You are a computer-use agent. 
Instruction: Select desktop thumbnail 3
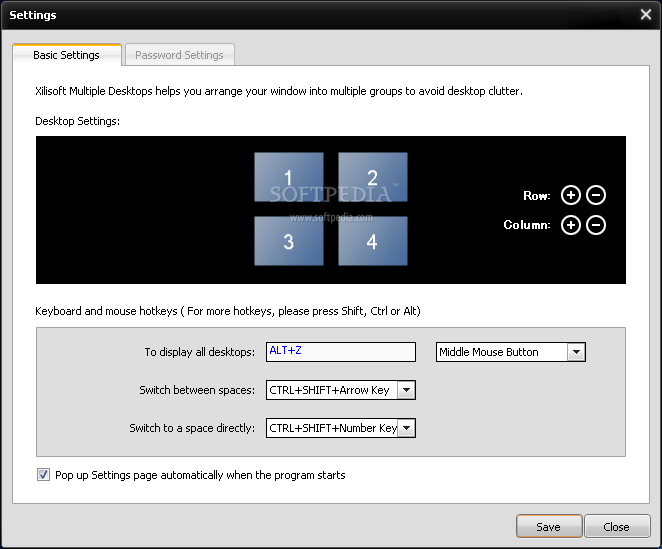289,241
